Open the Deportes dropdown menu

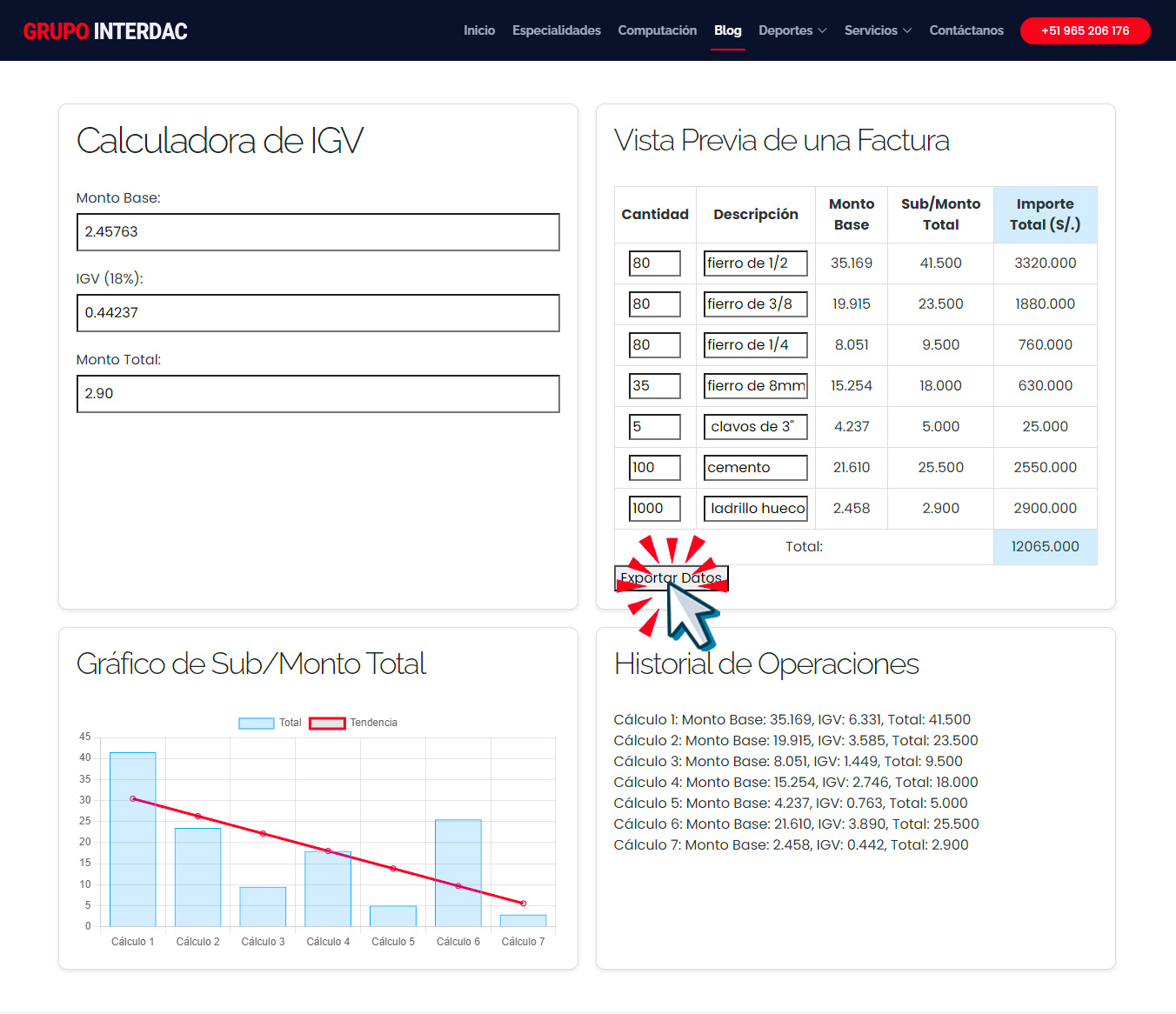pyautogui.click(x=785, y=30)
